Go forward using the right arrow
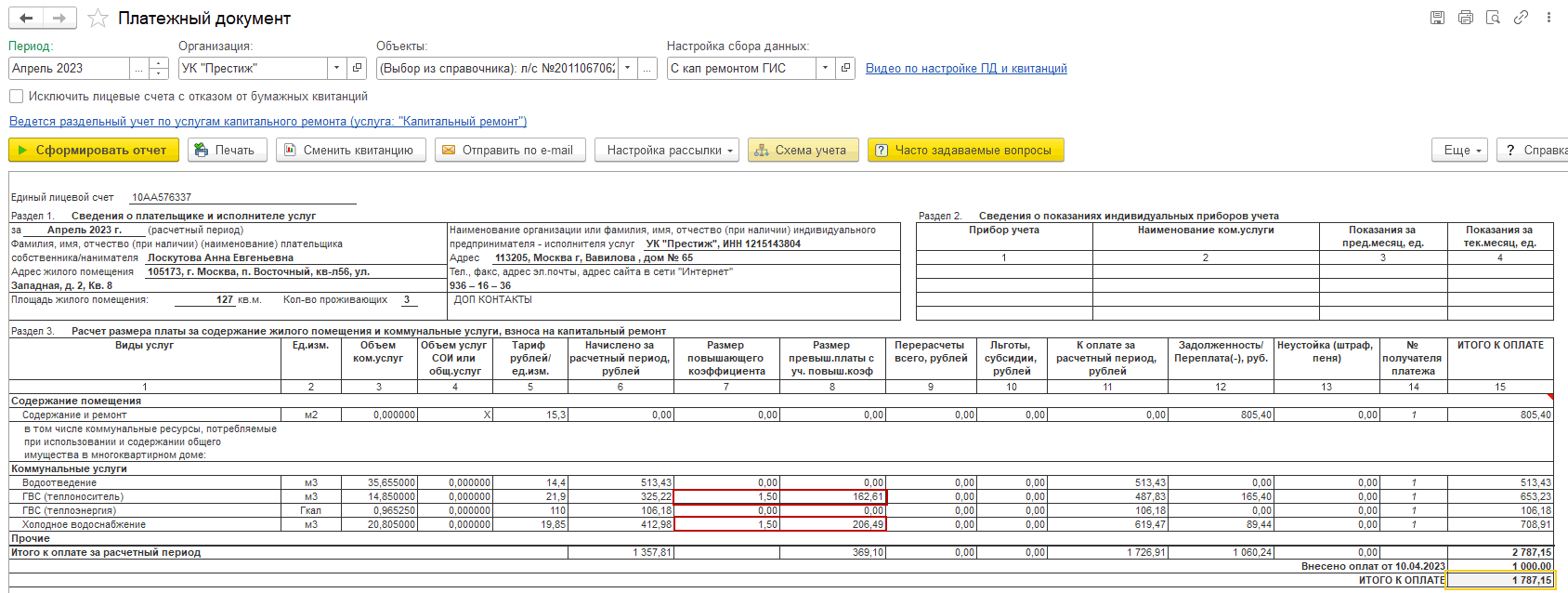This screenshot has width=1568, height=593. [x=59, y=19]
